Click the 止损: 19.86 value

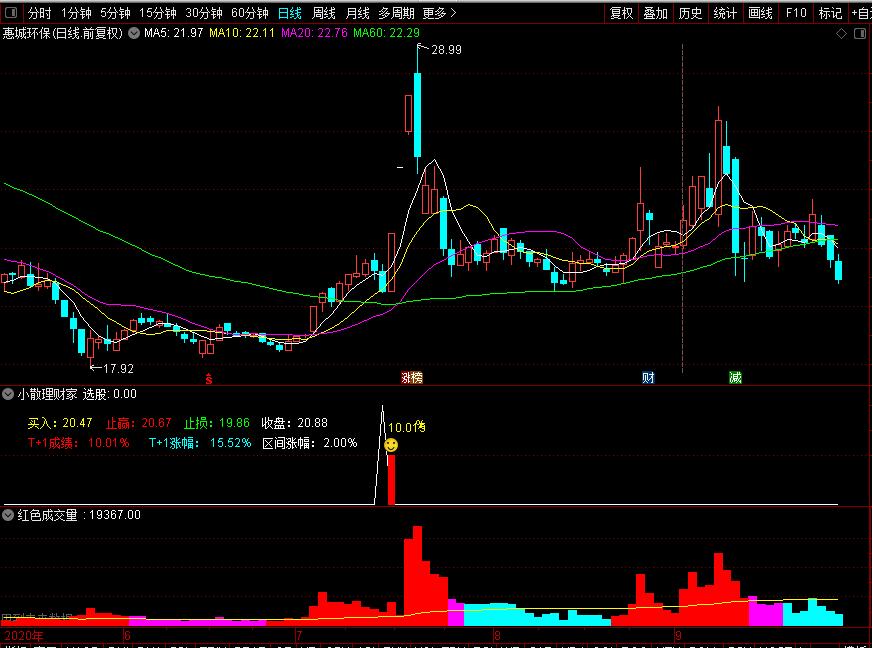217,423
